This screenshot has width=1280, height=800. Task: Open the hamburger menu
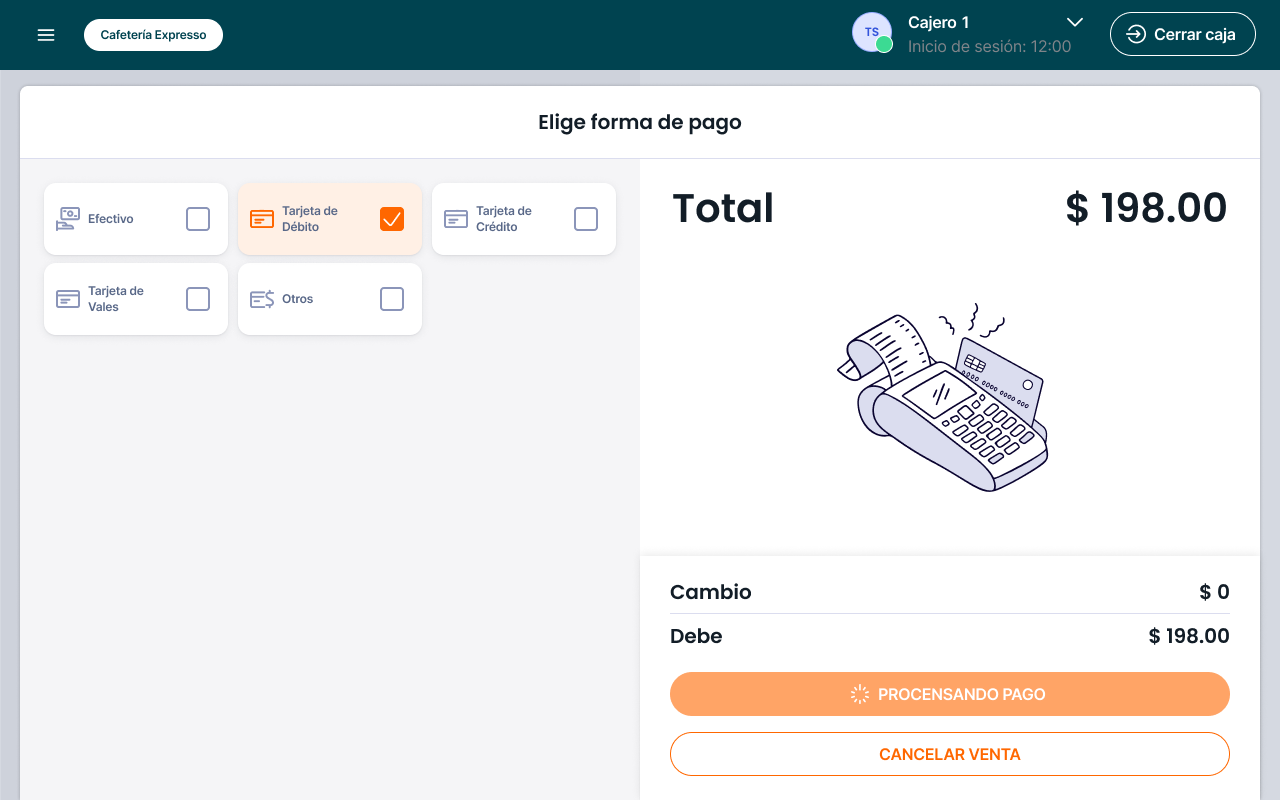[46, 35]
